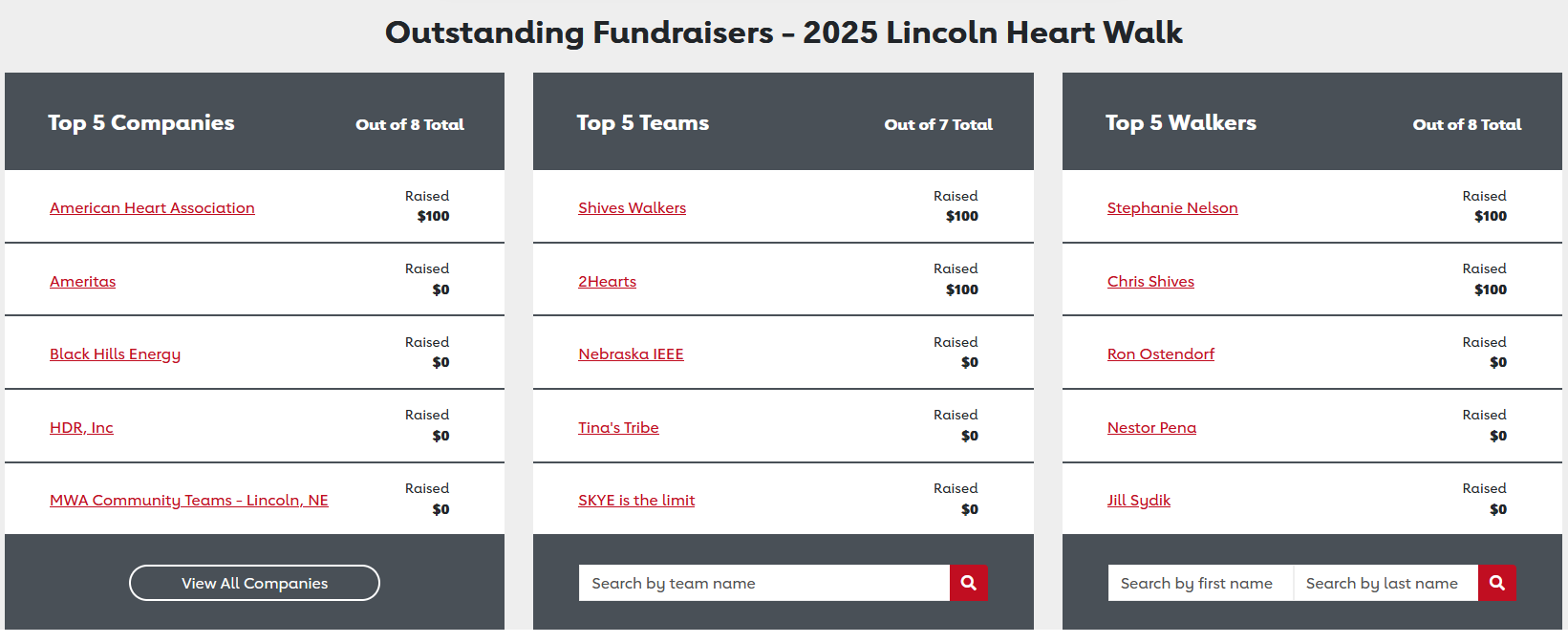The height and width of the screenshot is (643, 1568).
Task: Open the View All Companies button
Action: coord(254,583)
